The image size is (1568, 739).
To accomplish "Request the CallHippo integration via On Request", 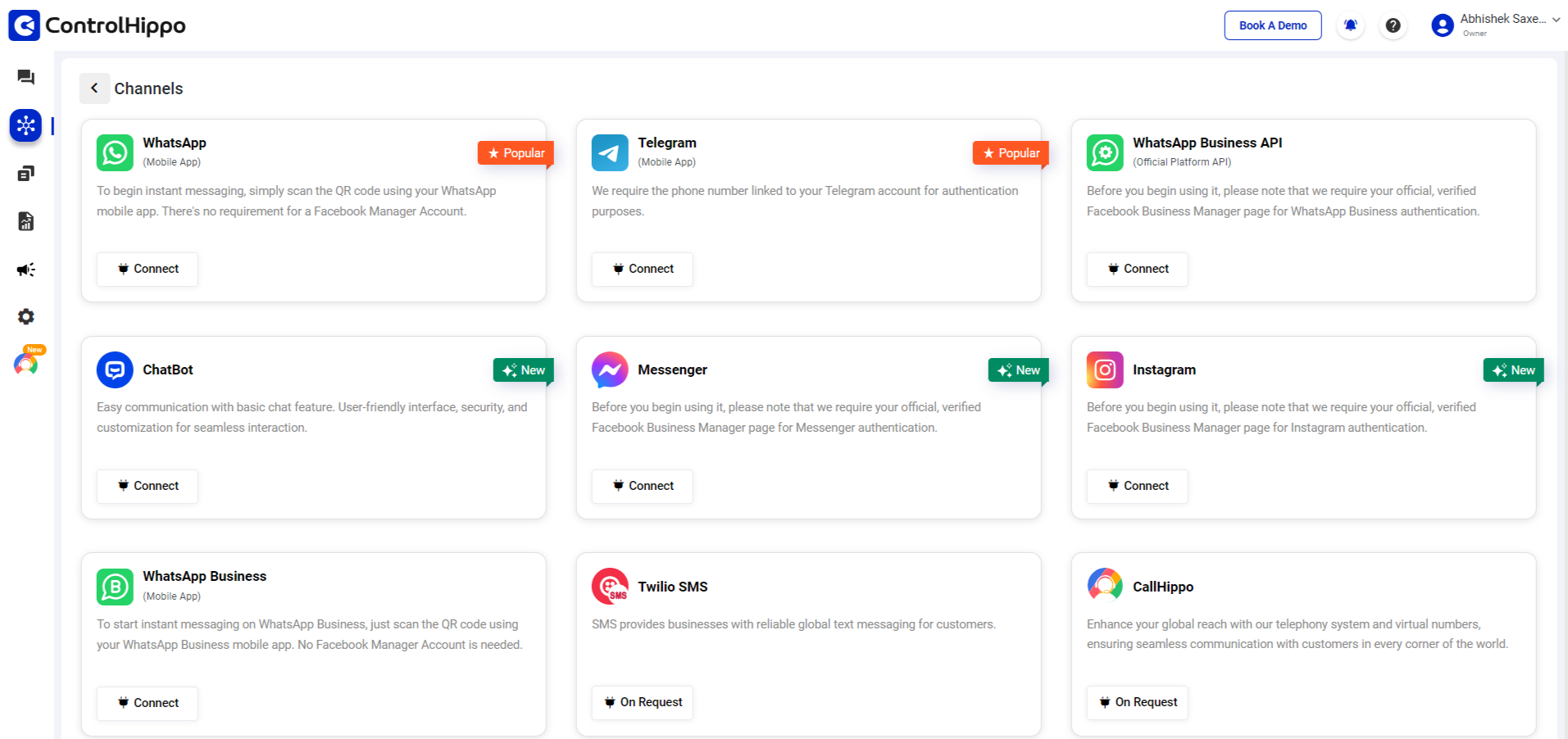I will click(x=1137, y=702).
